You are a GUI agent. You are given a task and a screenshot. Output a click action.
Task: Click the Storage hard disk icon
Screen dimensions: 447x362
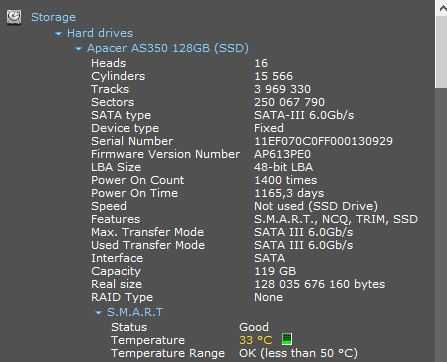(x=14, y=17)
